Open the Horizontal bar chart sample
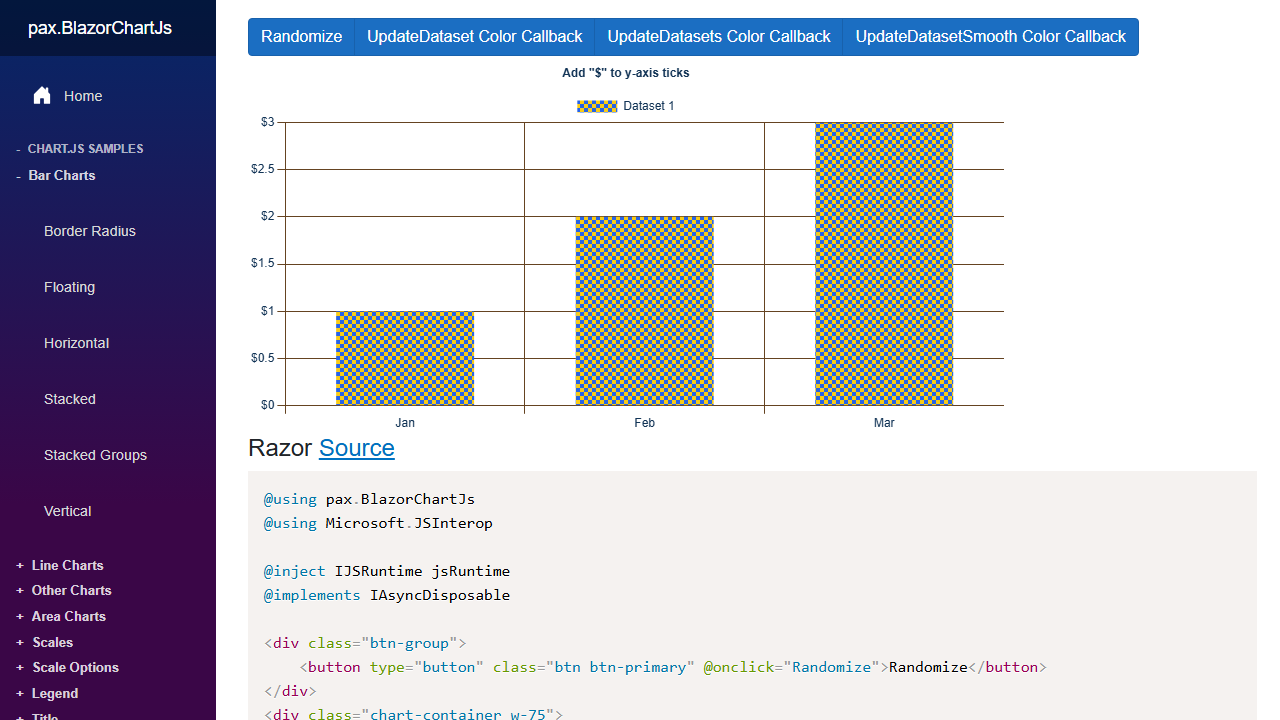 [77, 343]
